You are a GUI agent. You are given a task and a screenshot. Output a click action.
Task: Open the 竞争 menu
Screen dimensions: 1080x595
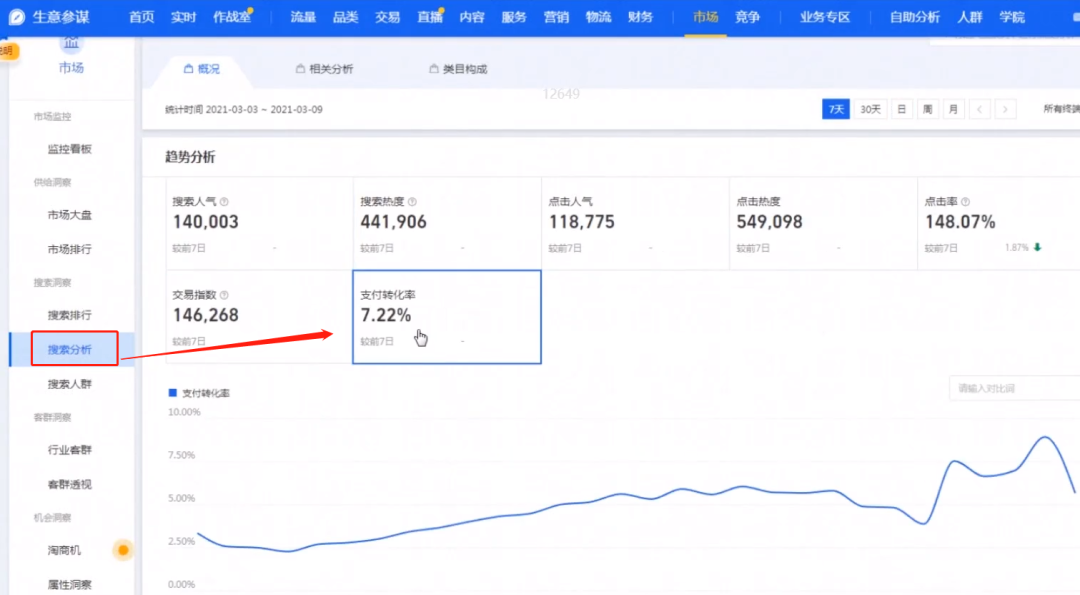coord(747,17)
